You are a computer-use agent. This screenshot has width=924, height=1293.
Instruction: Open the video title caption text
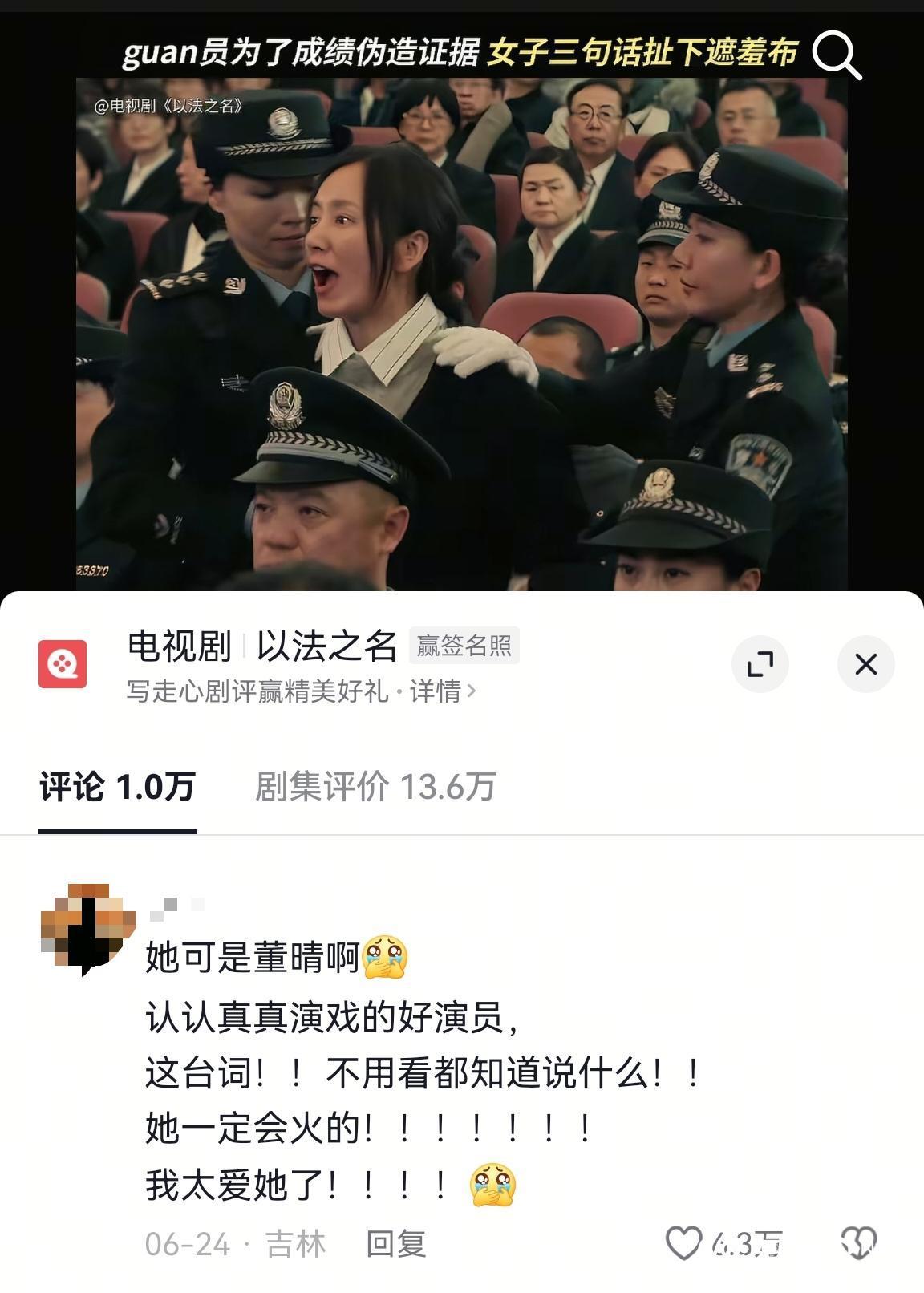[460, 53]
